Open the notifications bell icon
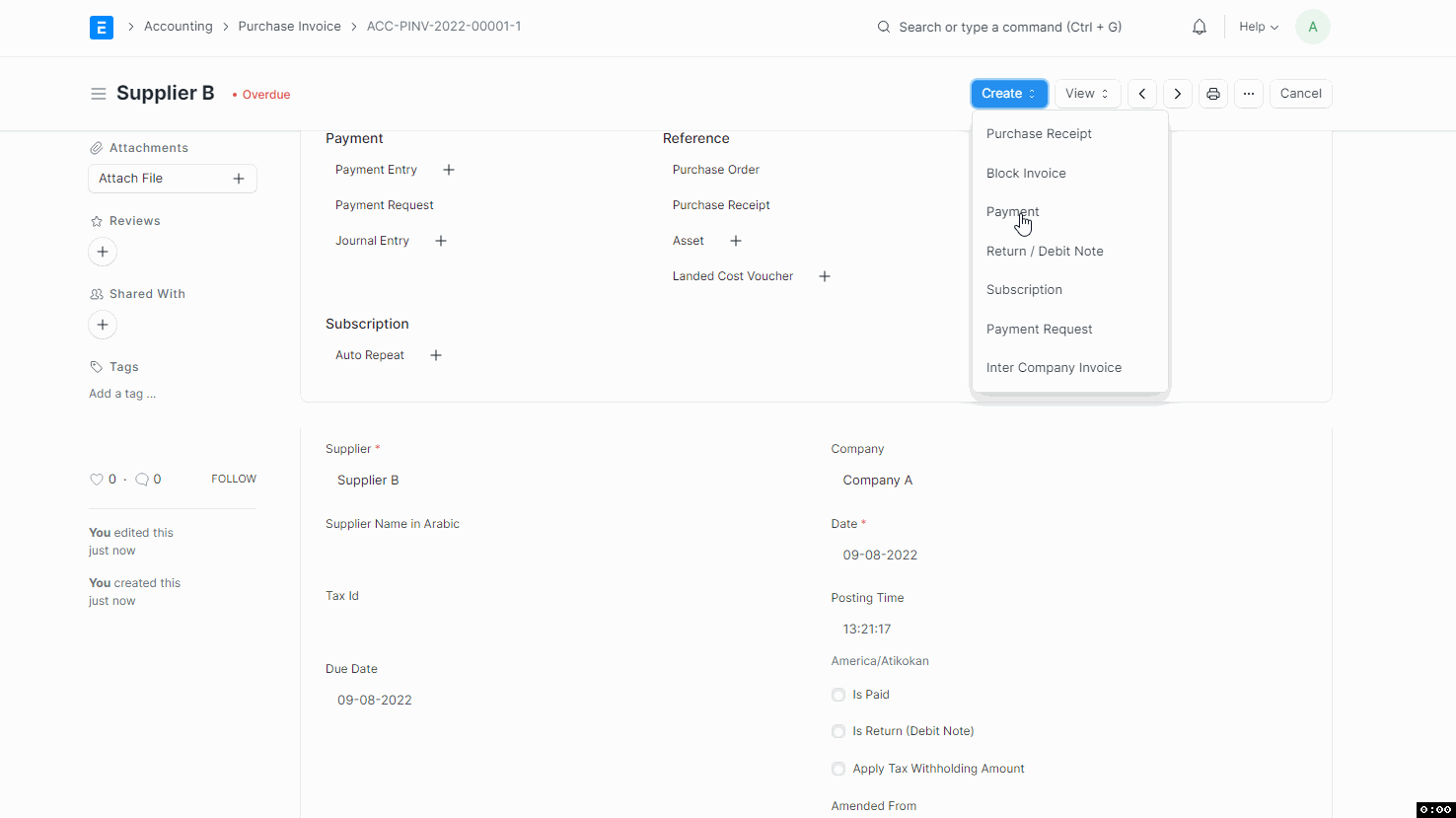 pos(1199,27)
